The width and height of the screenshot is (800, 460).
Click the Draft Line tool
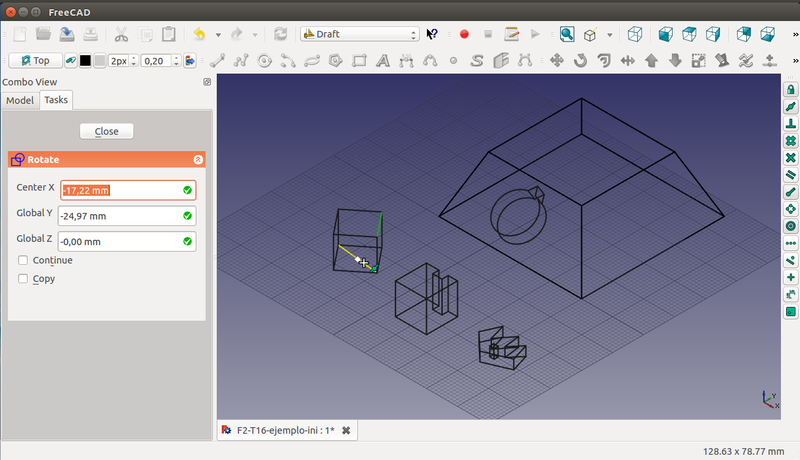click(217, 60)
